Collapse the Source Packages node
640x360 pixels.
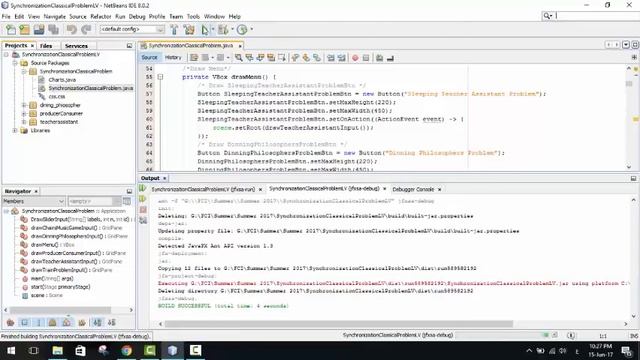[x=15, y=63]
